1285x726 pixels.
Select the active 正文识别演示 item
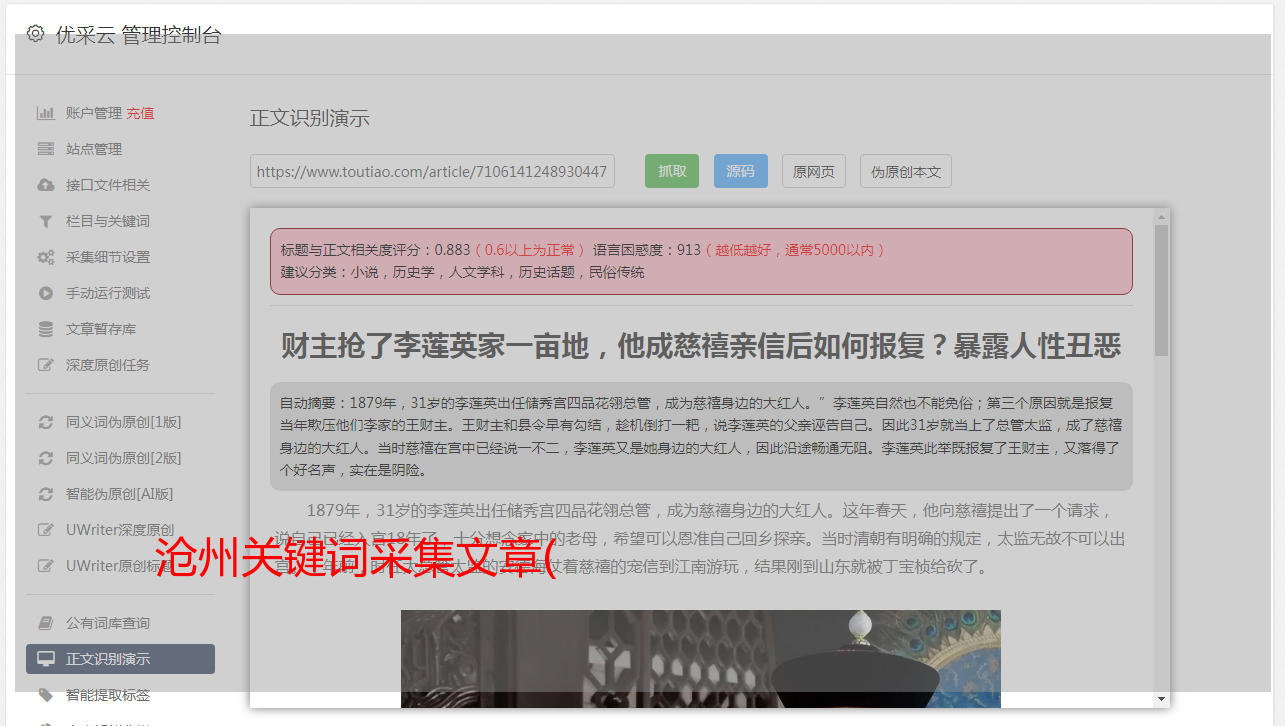pos(120,659)
